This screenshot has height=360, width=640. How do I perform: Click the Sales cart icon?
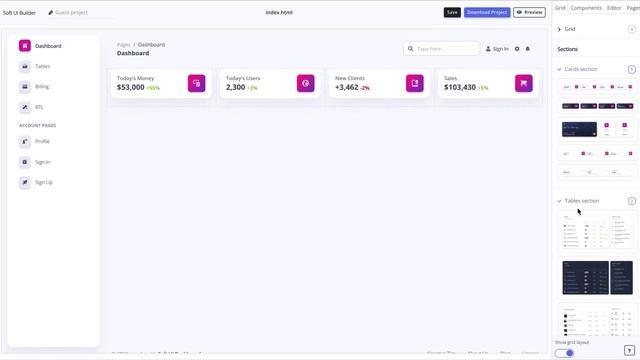(x=524, y=83)
